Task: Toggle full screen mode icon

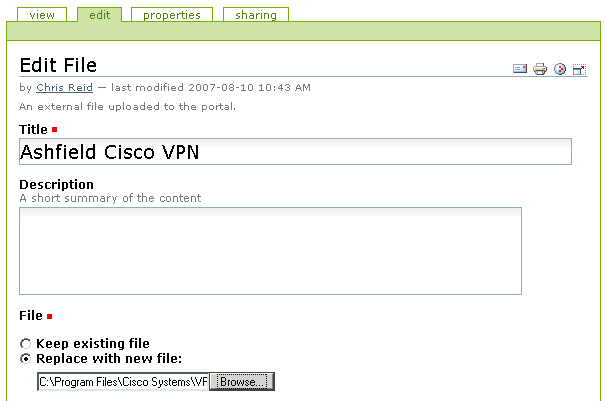Action: [578, 69]
